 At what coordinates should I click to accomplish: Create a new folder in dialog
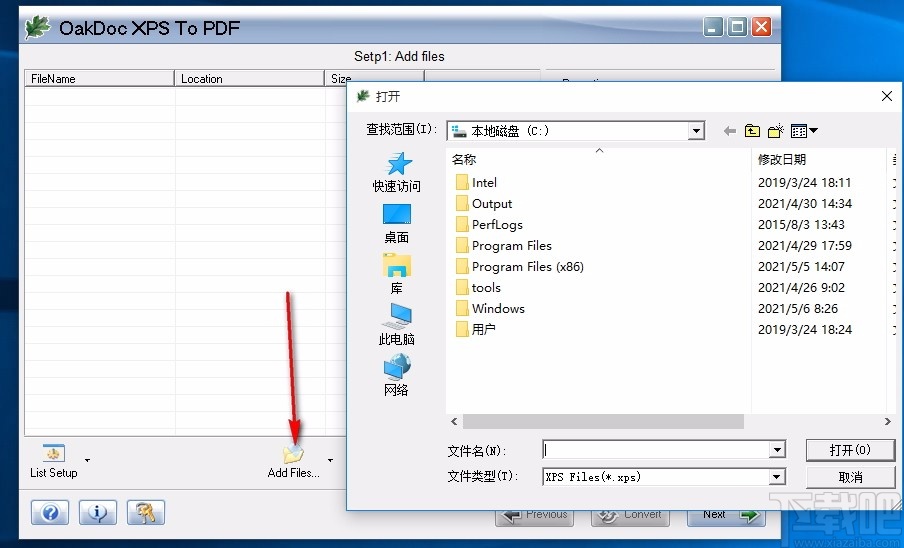775,131
